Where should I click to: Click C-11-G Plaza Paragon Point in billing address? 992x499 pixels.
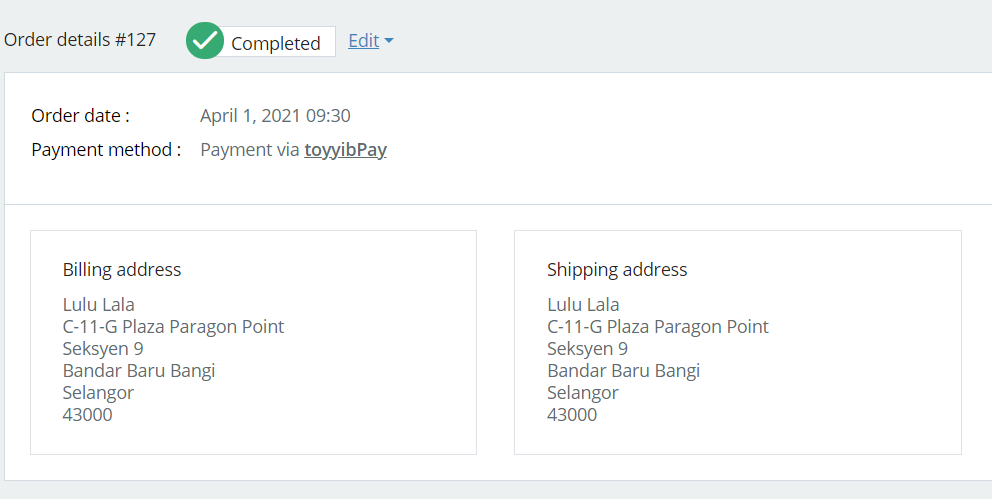(x=173, y=326)
